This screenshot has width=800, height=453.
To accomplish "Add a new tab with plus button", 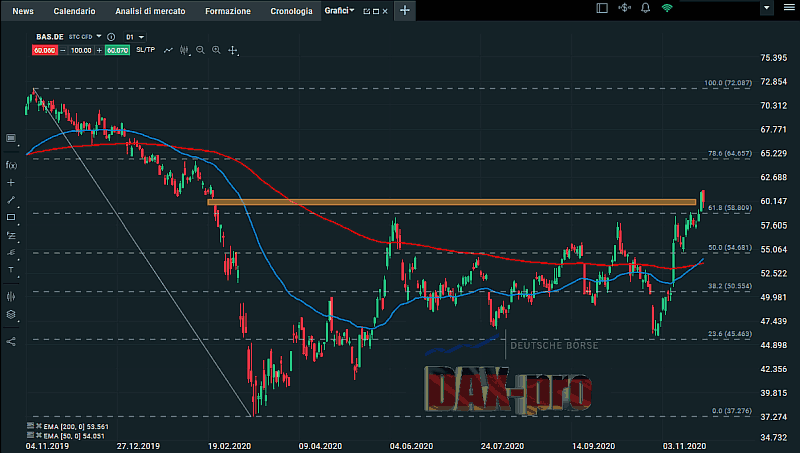I will (x=405, y=10).
